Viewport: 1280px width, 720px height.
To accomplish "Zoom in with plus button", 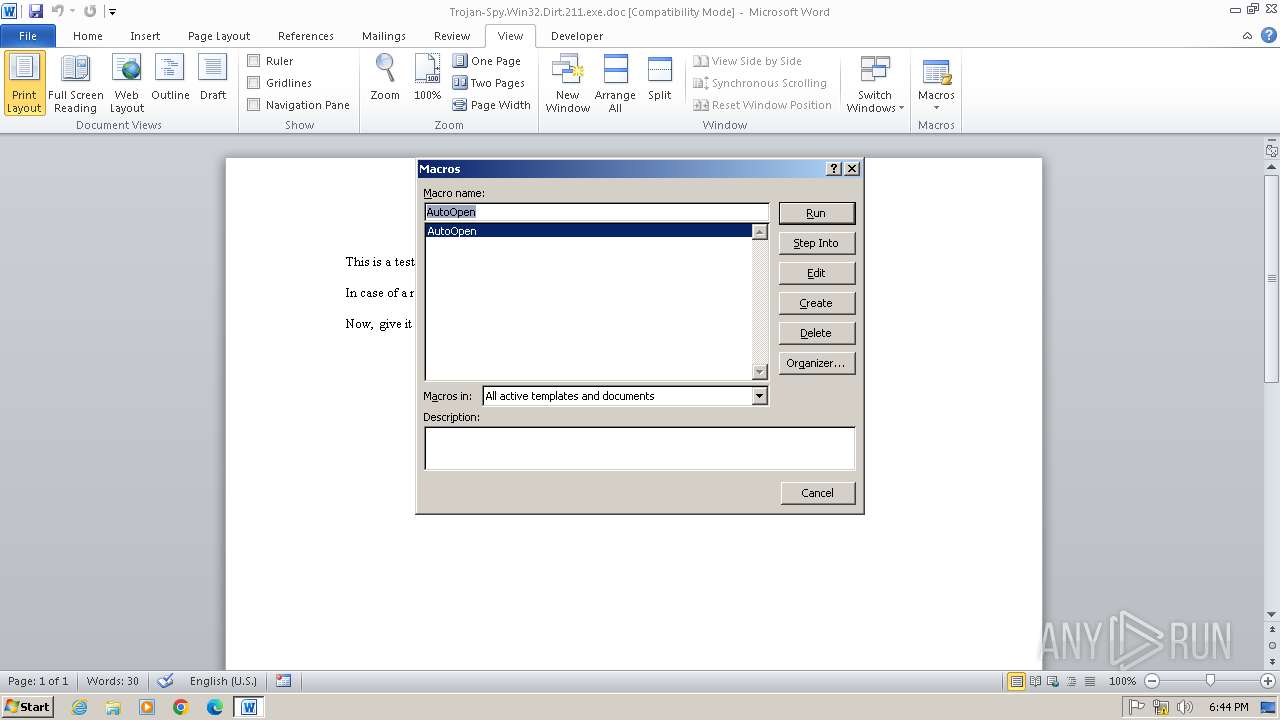I will (1268, 681).
